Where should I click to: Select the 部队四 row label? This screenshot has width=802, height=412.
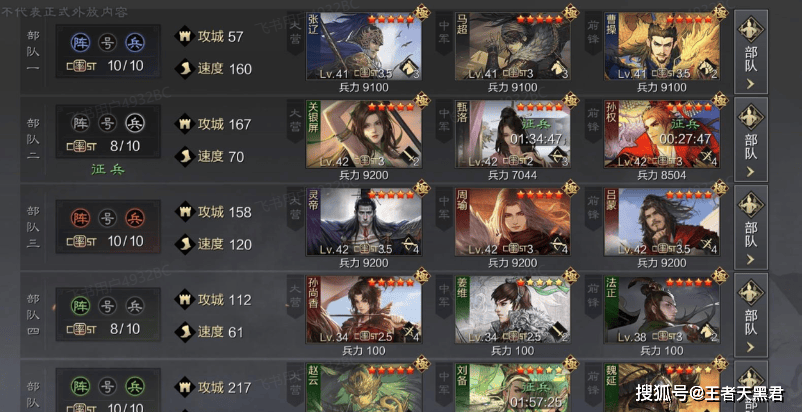pos(33,314)
